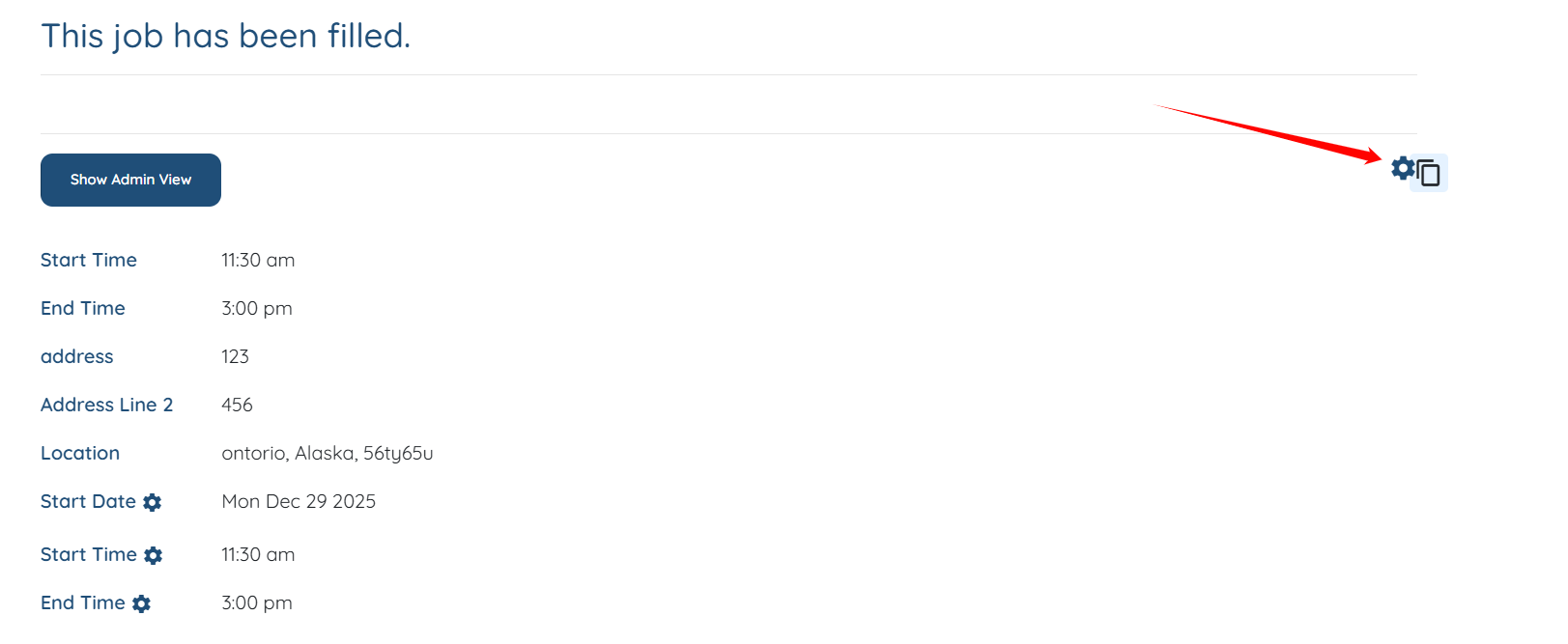Click the Address Line 2 value 456
The image size is (1568, 644).
click(x=237, y=405)
